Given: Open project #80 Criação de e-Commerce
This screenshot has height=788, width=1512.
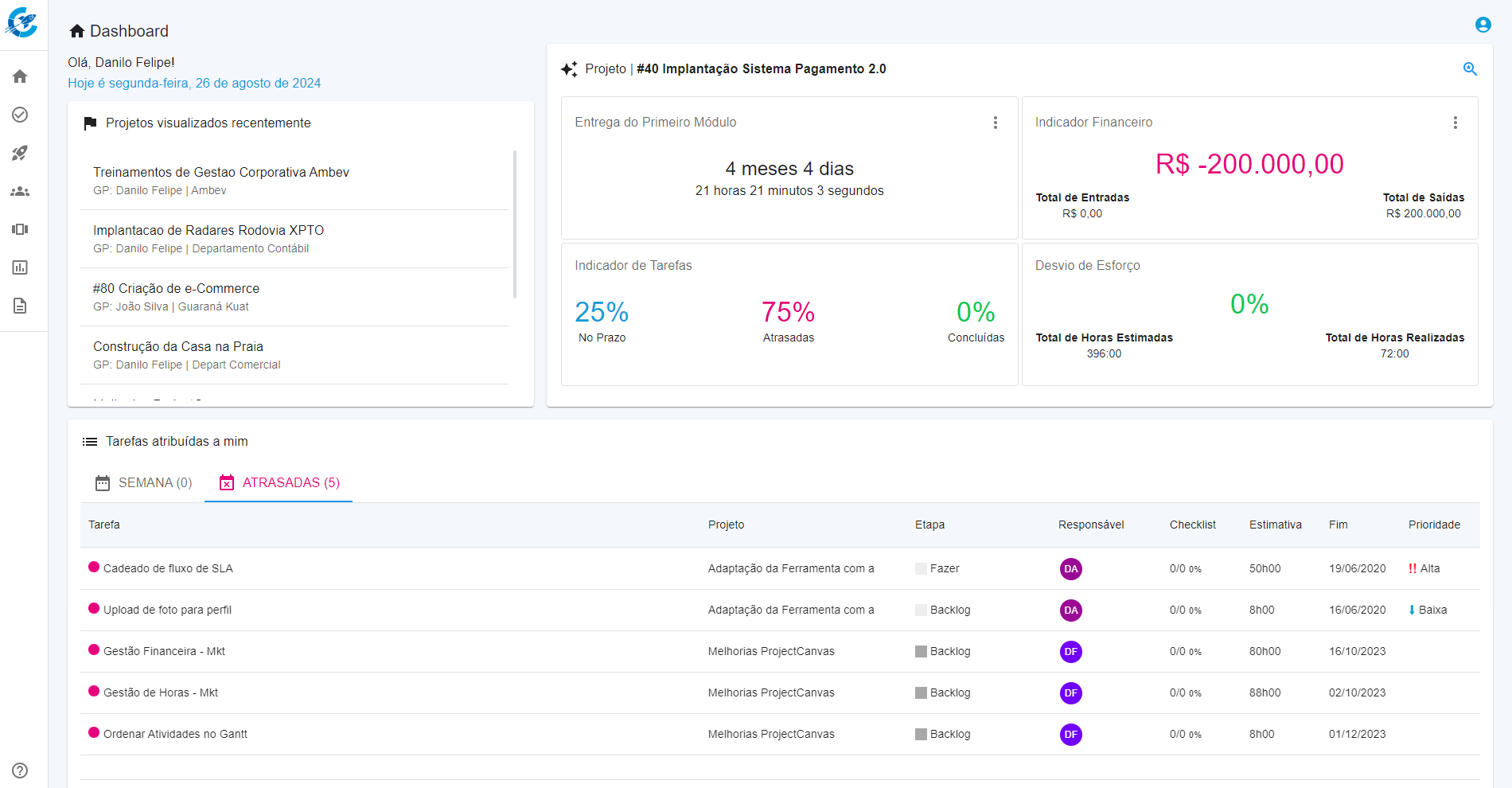Looking at the screenshot, I should pos(176,289).
